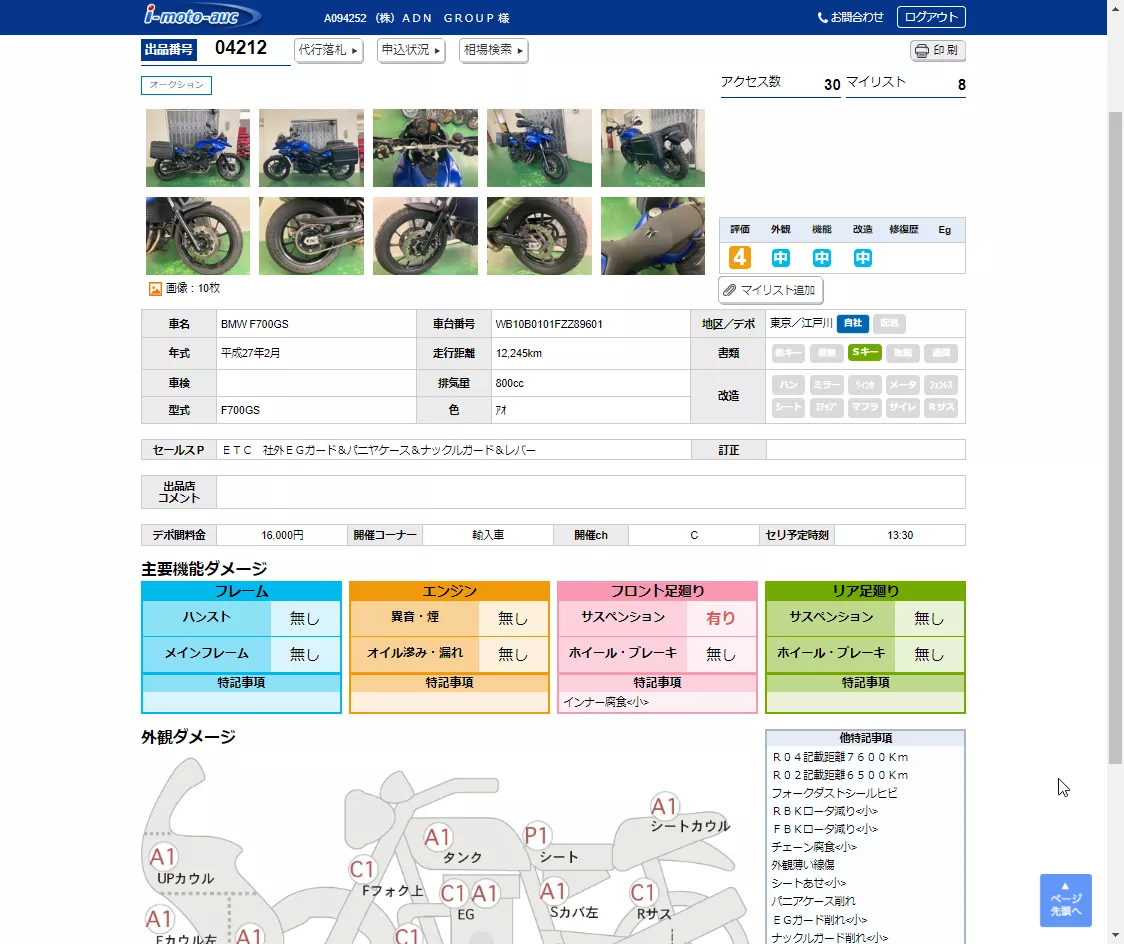
Task: Toggle the green Sキー document badge
Action: (x=865, y=353)
